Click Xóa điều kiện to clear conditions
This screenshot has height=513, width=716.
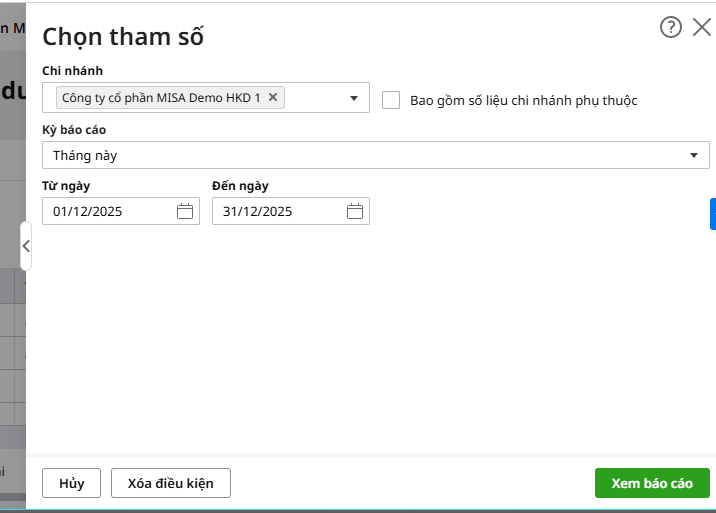(x=171, y=483)
